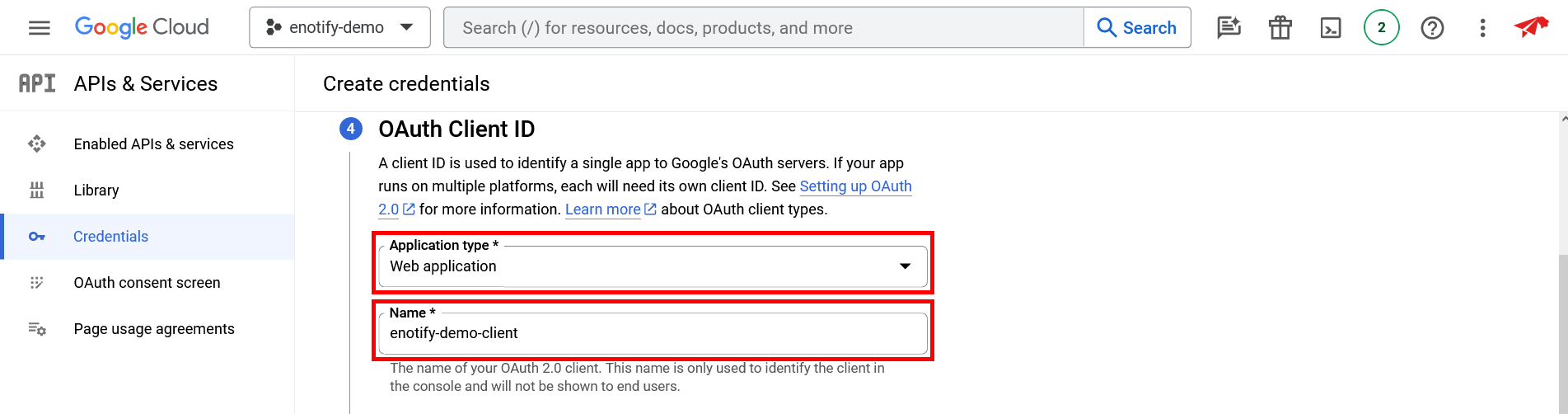Go to Enabled APIs & services

(153, 144)
